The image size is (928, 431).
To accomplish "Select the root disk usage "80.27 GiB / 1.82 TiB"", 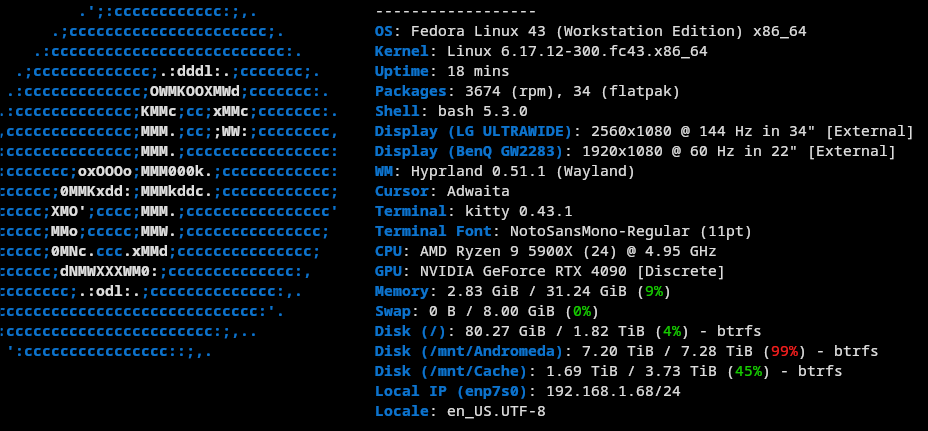I will point(555,332).
